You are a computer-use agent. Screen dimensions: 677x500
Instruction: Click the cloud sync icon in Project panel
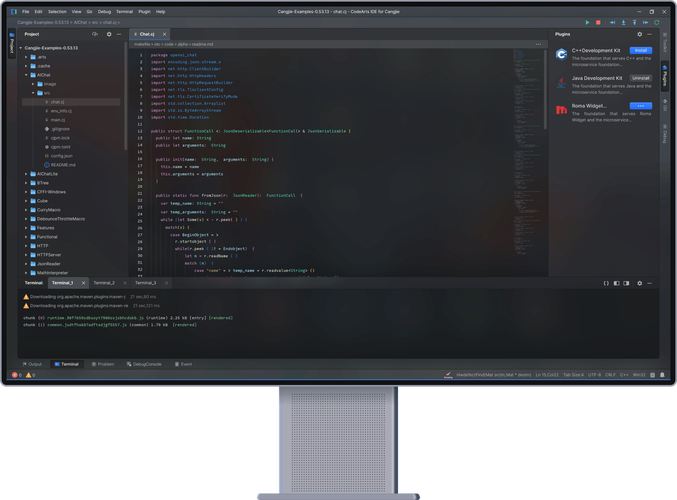point(95,34)
